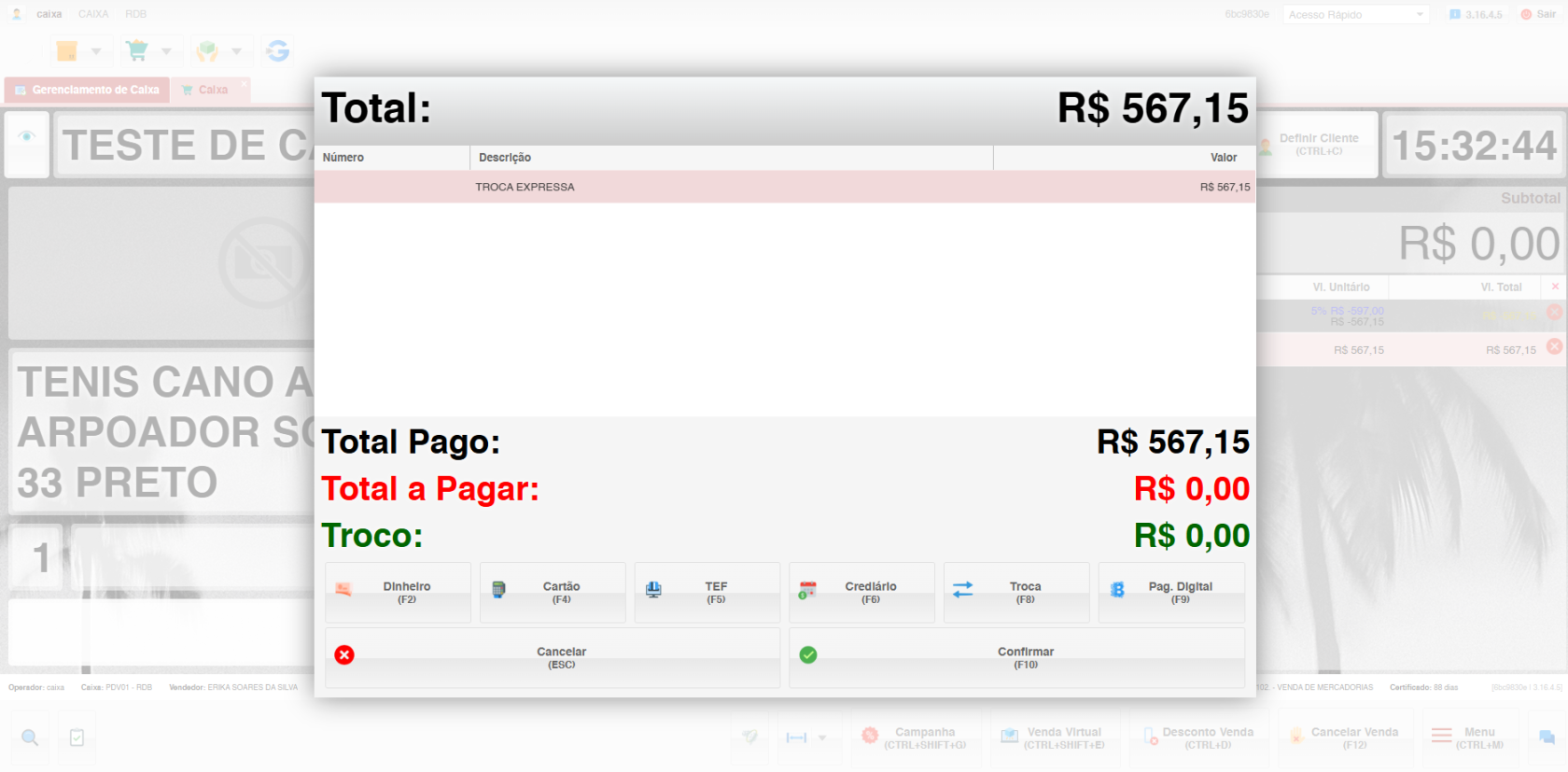Switch to the Caixa tab
Viewport: 1568px width, 772px height.
point(212,90)
